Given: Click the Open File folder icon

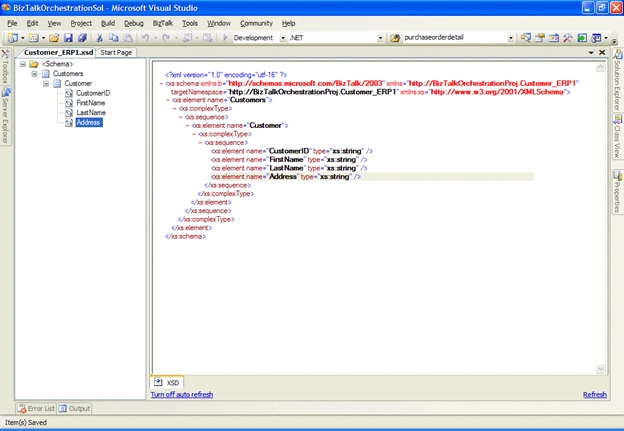Looking at the screenshot, I should click(54, 38).
